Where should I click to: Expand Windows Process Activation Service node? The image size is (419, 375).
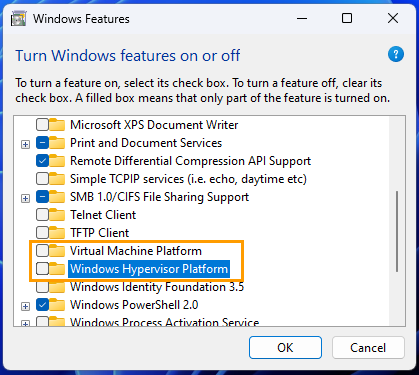[25, 323]
